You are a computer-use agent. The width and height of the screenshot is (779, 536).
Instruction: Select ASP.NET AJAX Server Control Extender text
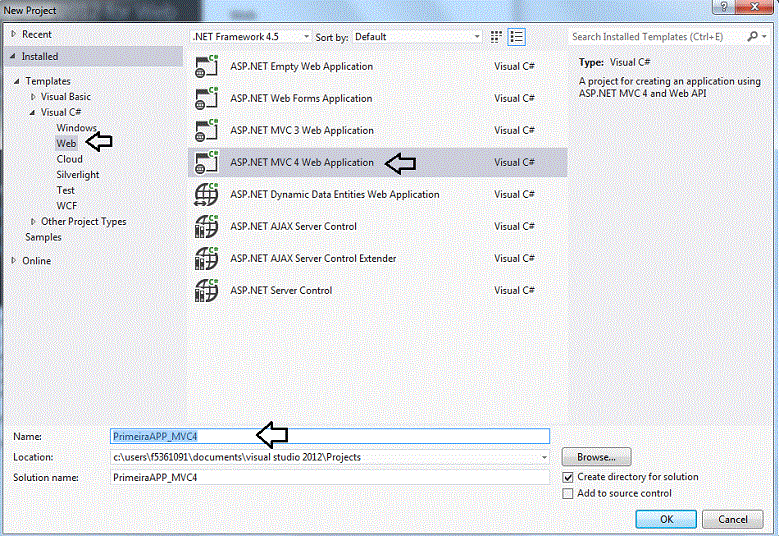[x=313, y=258]
